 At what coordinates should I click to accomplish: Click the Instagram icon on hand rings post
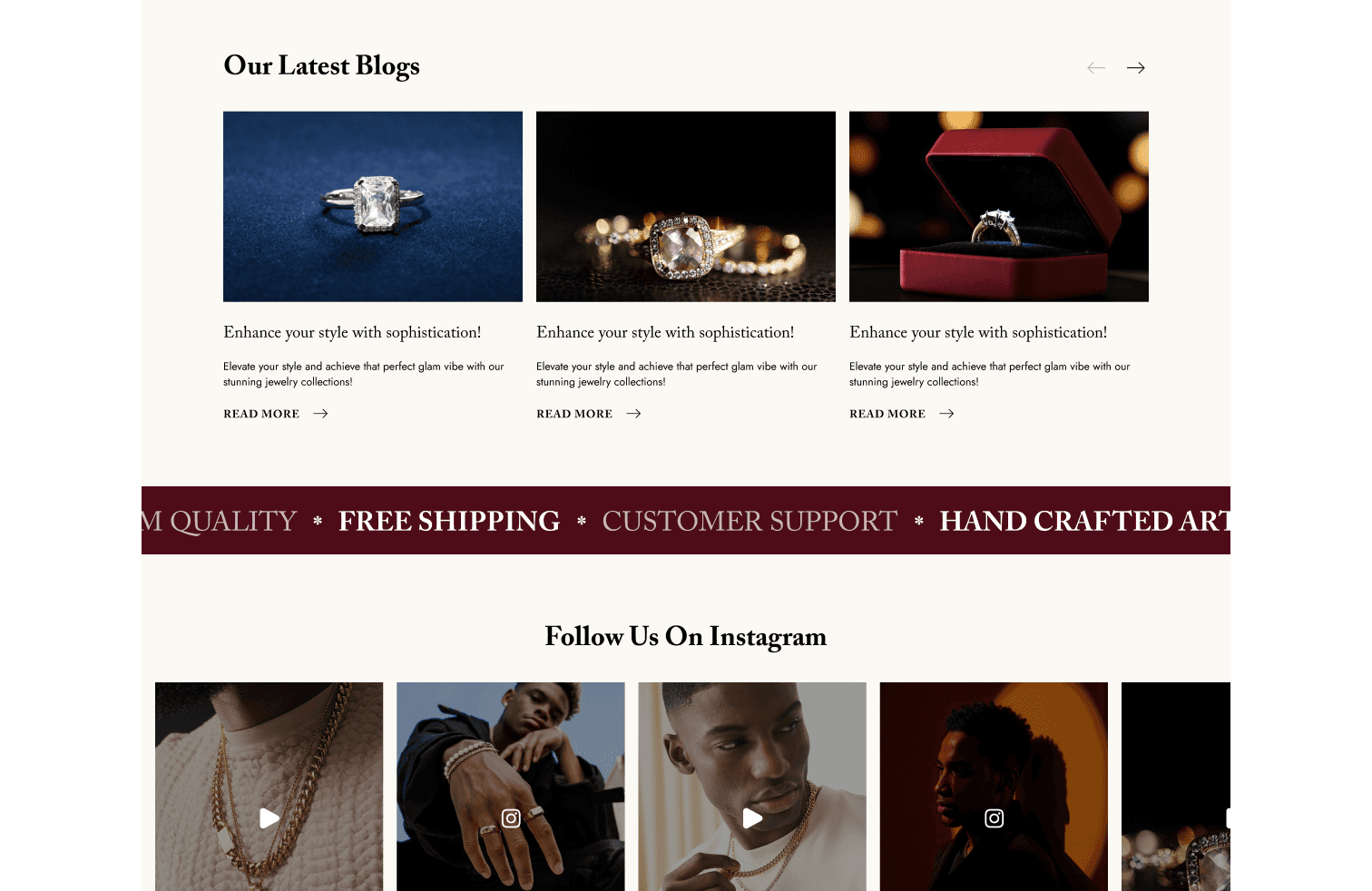tap(511, 818)
